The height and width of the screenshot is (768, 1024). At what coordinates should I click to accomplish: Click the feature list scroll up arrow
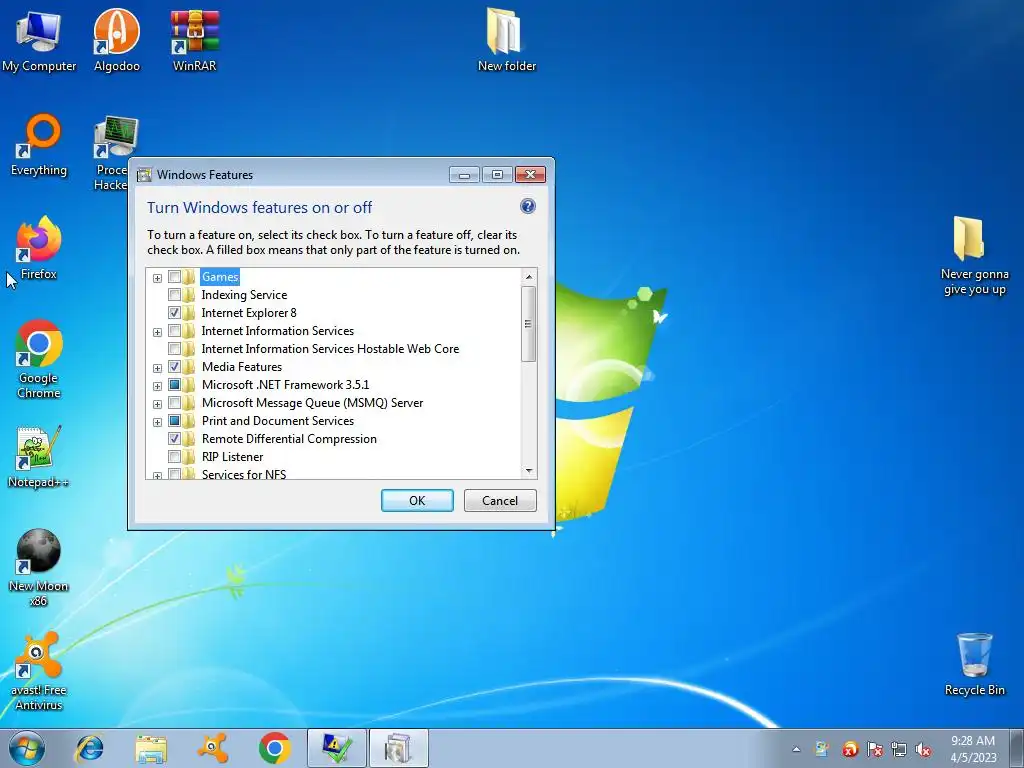coord(529,277)
